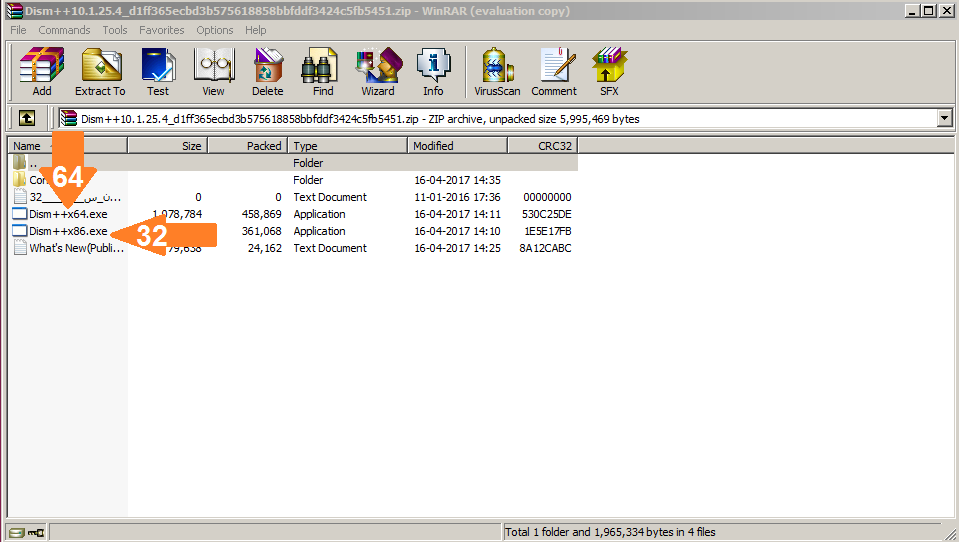Sort by Packed column header
The height and width of the screenshot is (542, 959).
248,146
